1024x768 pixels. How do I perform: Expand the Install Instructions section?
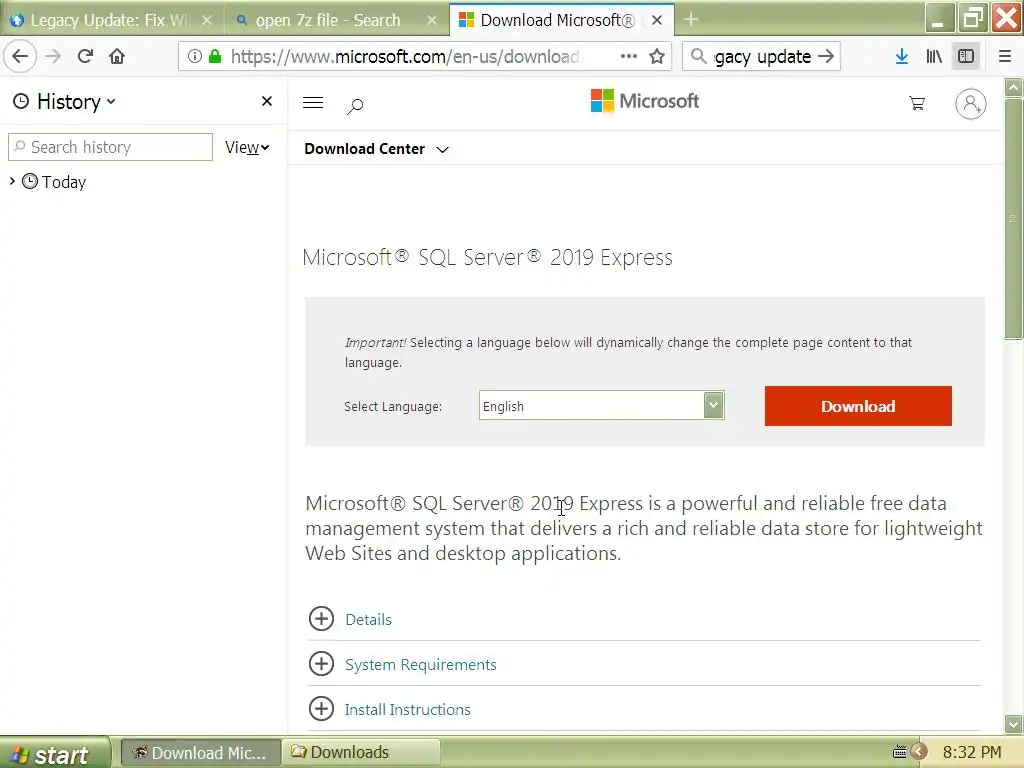coord(321,709)
